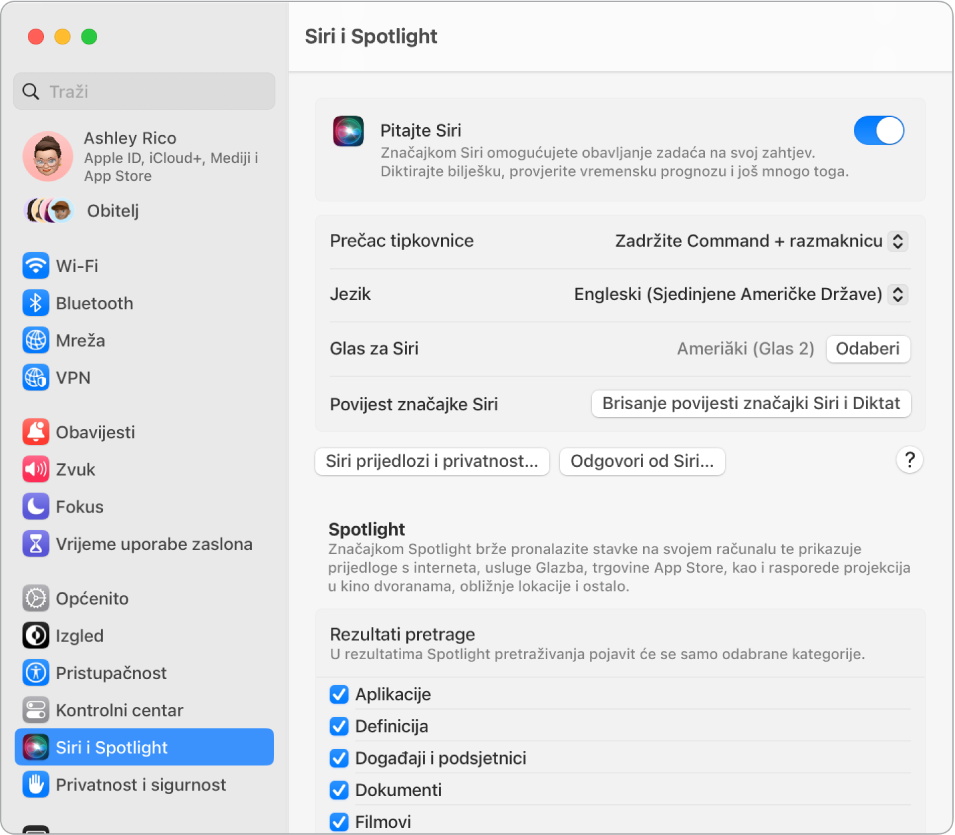The height and width of the screenshot is (835, 955).
Task: Click the VPN sidebar icon
Action: (35, 377)
